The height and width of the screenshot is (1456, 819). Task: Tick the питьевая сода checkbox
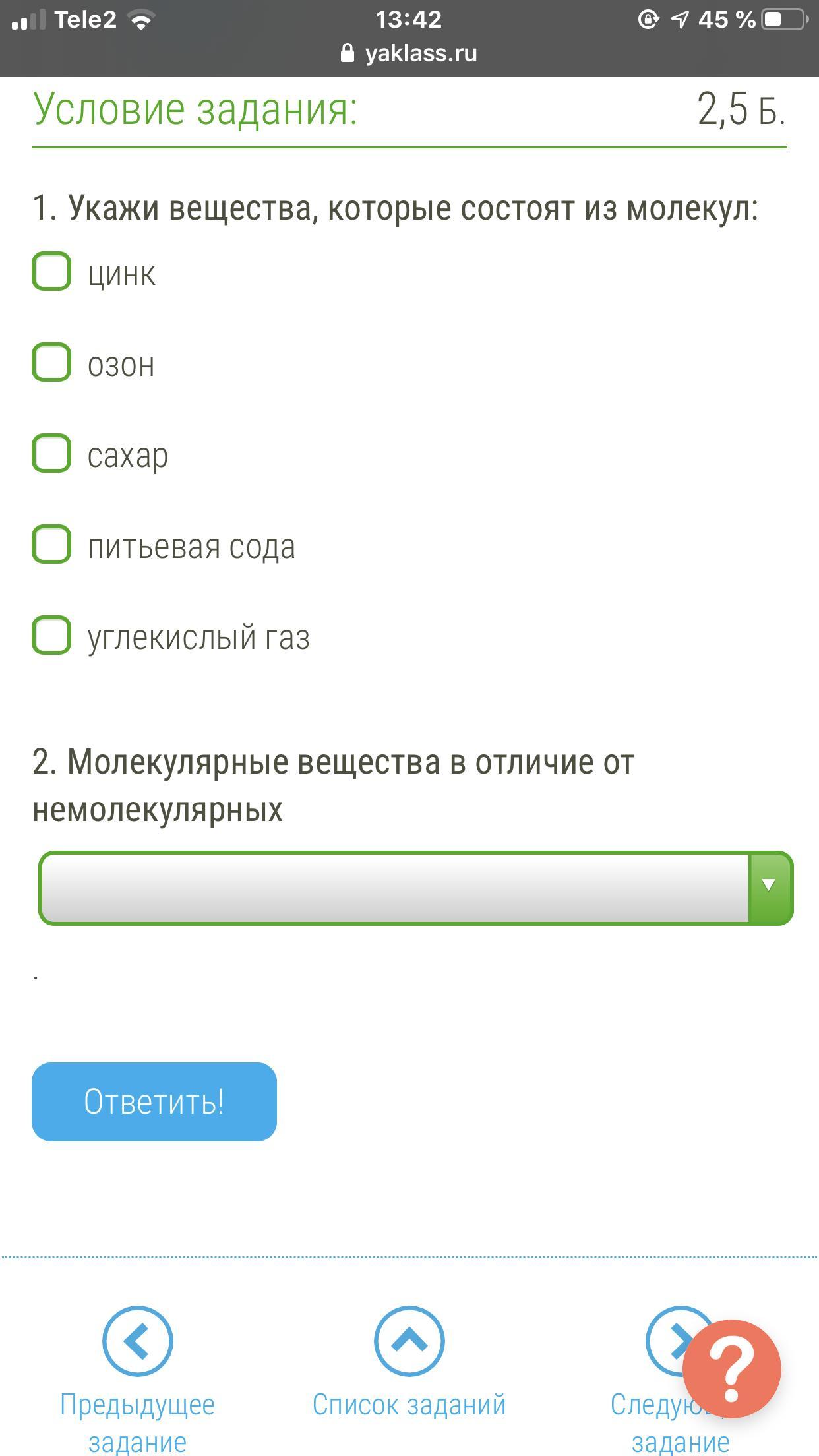point(51,544)
